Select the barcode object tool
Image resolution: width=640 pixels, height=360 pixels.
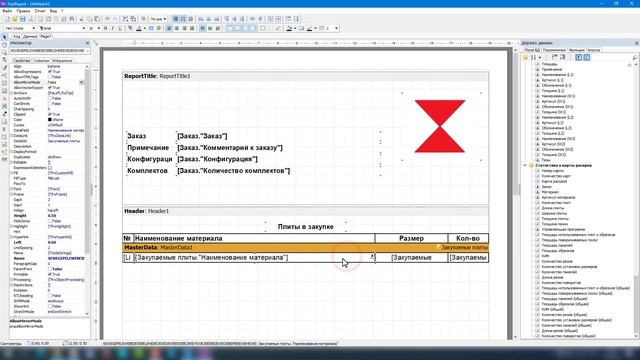tap(4, 159)
